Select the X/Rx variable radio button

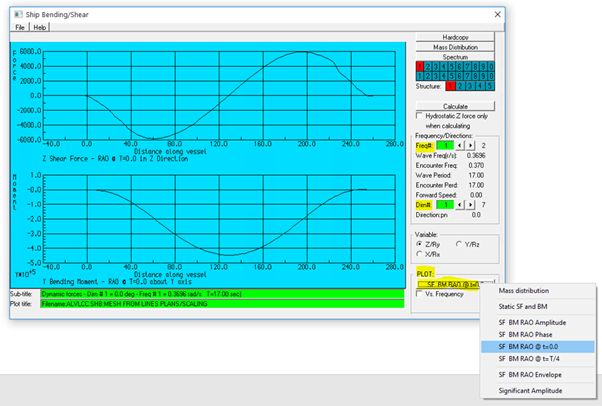[x=420, y=252]
